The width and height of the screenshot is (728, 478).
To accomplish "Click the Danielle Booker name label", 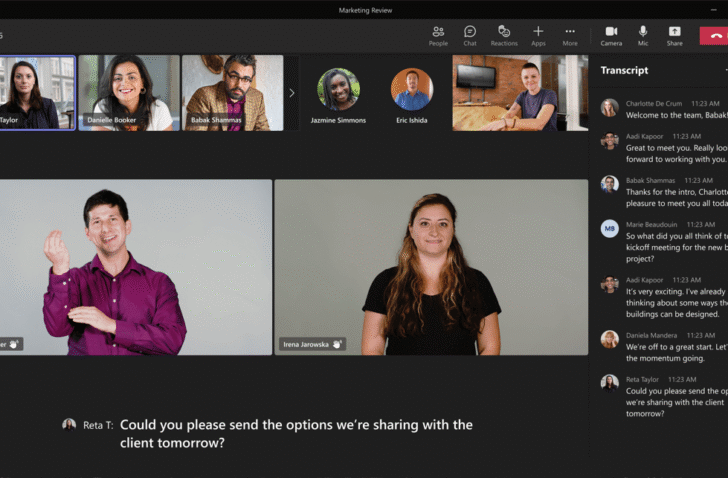I will click(x=111, y=120).
